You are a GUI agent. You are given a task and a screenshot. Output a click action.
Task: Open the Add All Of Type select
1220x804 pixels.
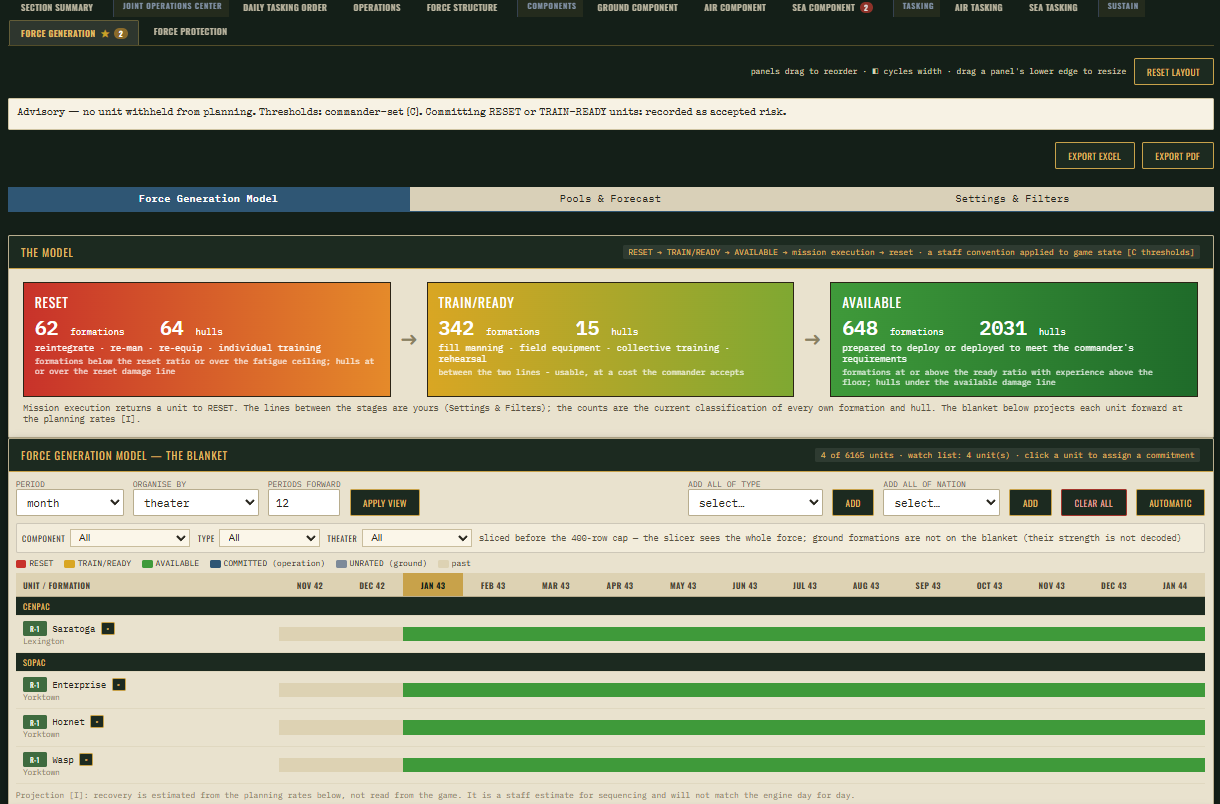point(755,502)
